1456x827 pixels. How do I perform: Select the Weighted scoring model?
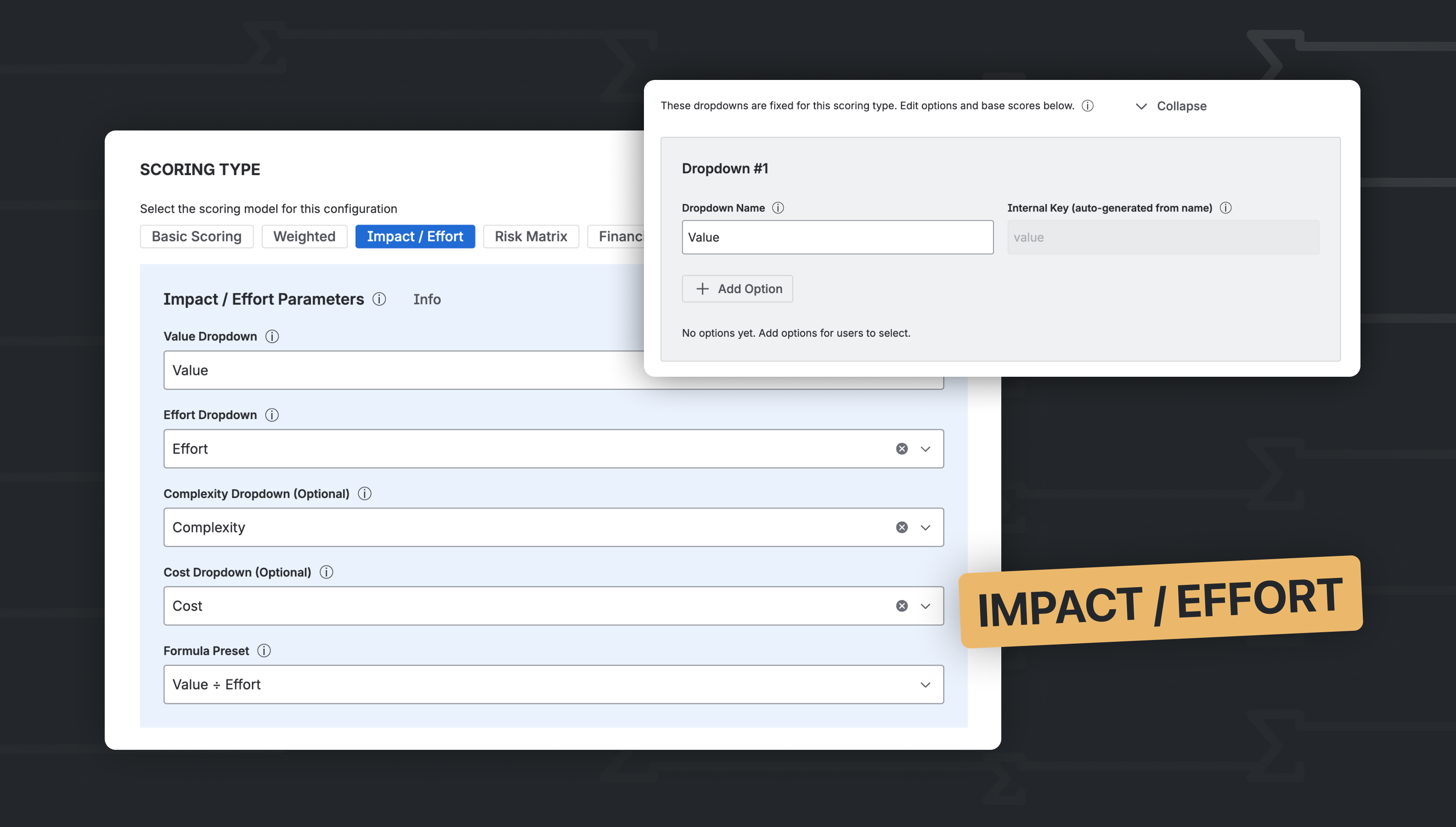click(x=304, y=236)
